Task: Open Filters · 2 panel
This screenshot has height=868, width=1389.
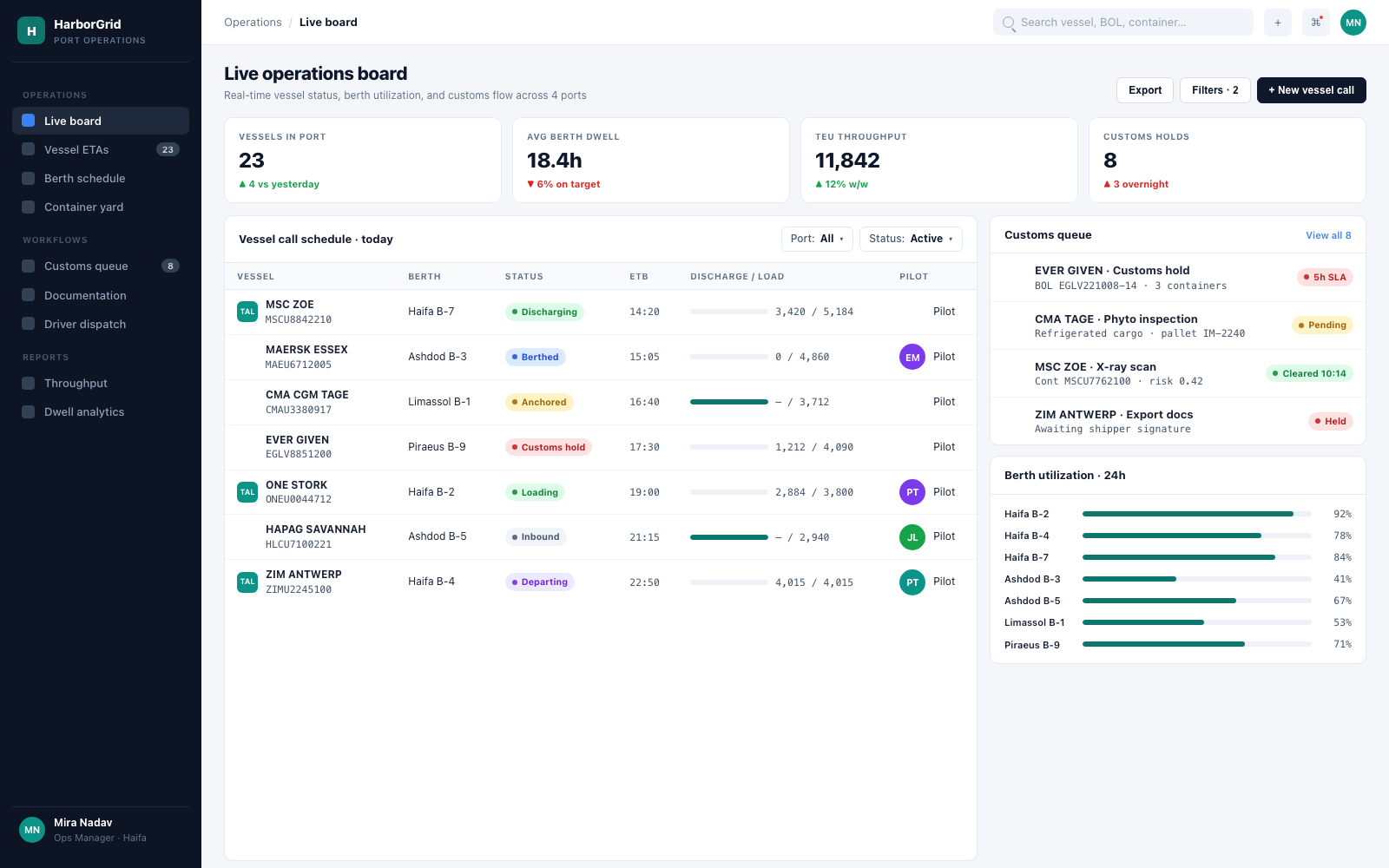Action: (1215, 90)
